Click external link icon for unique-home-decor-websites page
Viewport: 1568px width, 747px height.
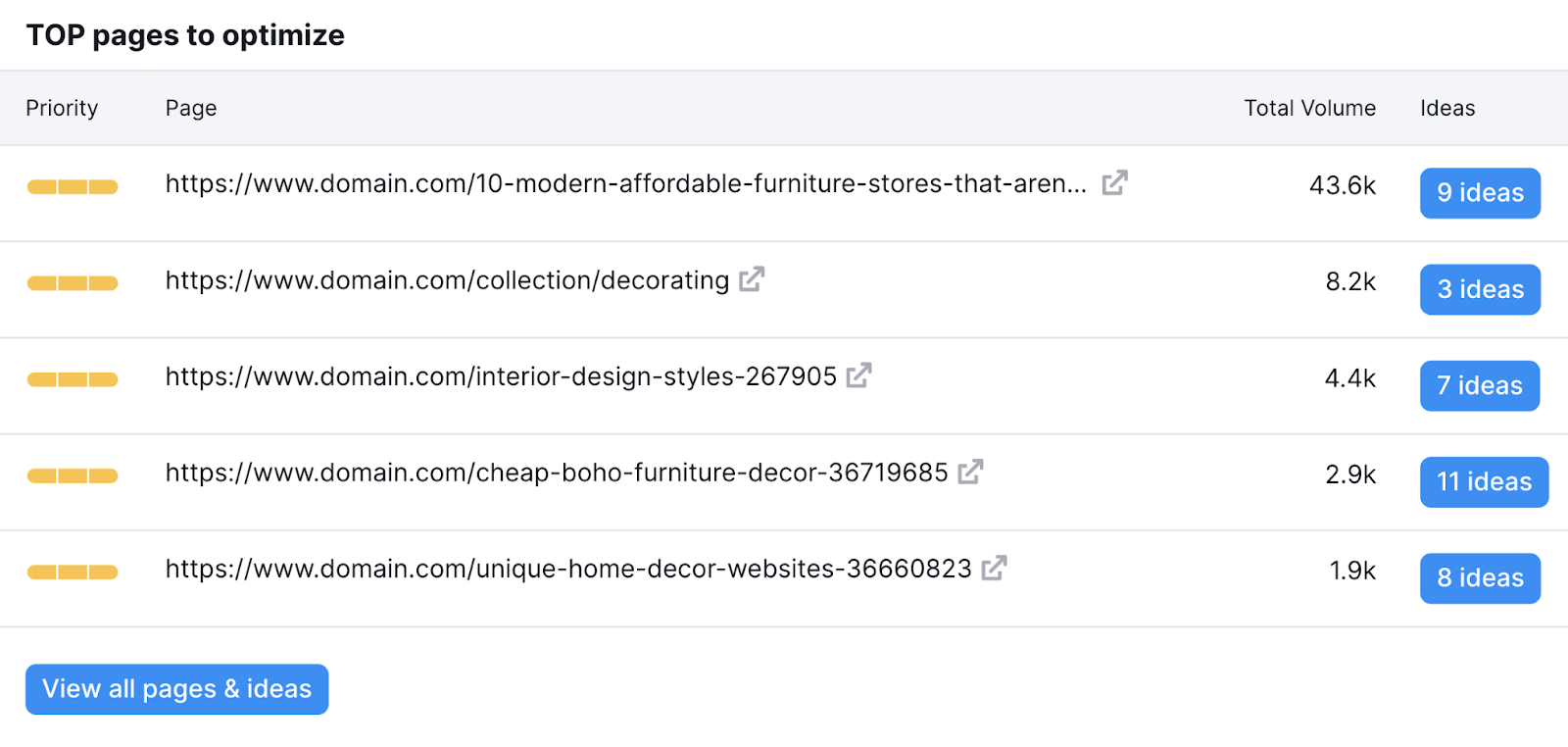click(994, 568)
